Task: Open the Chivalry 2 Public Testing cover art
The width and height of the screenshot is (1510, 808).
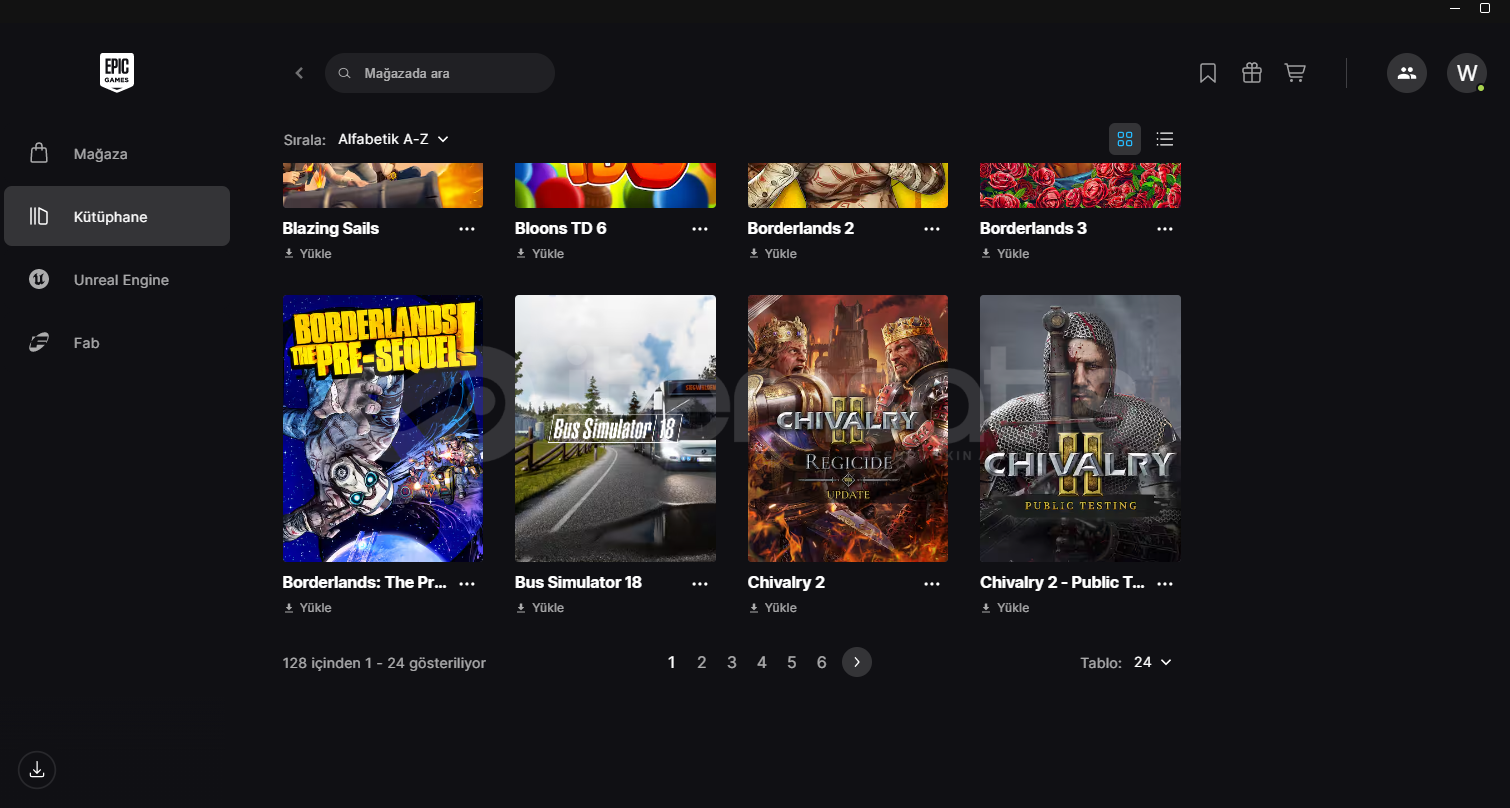Action: click(x=1080, y=428)
